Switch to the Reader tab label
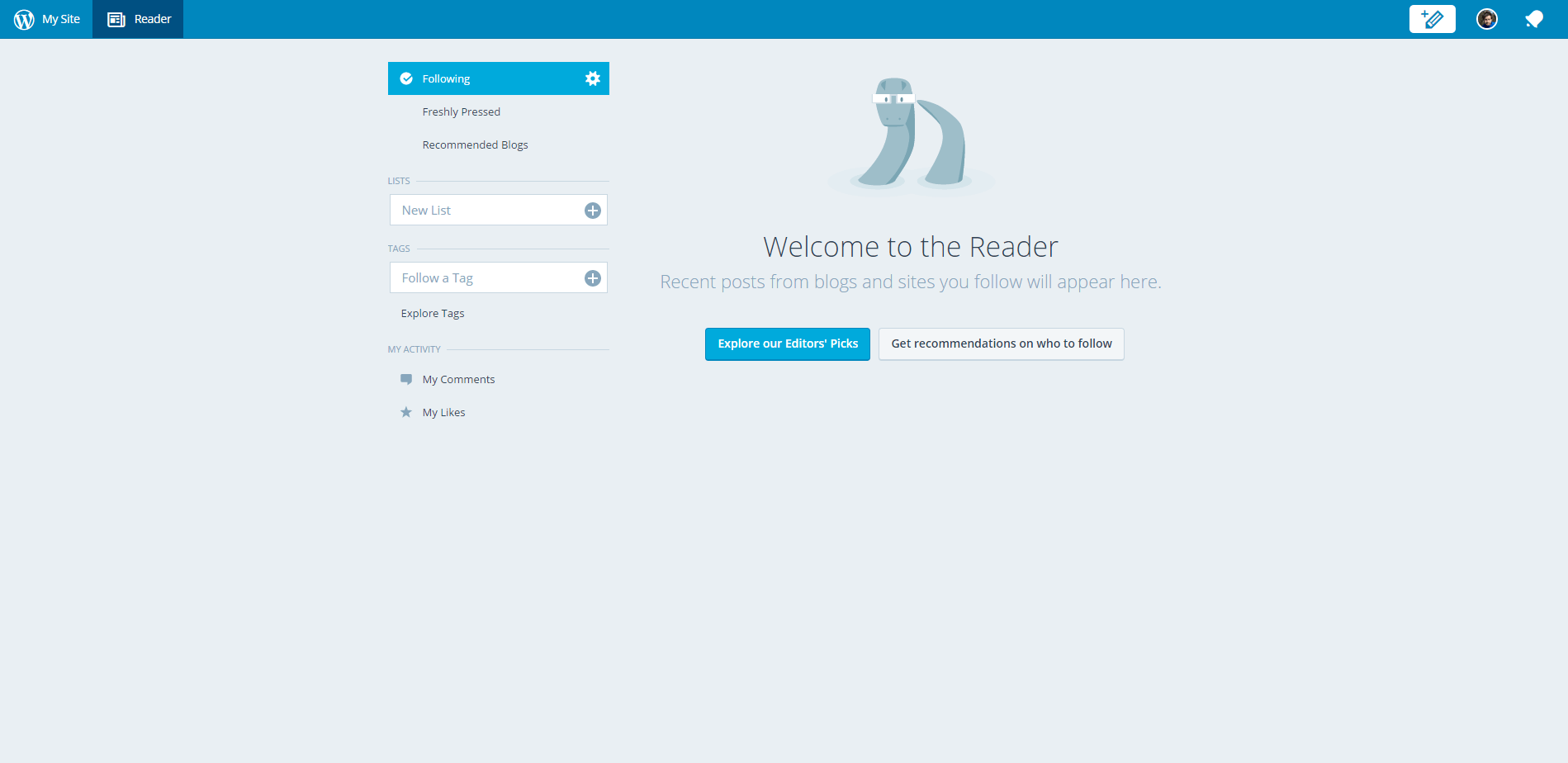 (x=153, y=19)
